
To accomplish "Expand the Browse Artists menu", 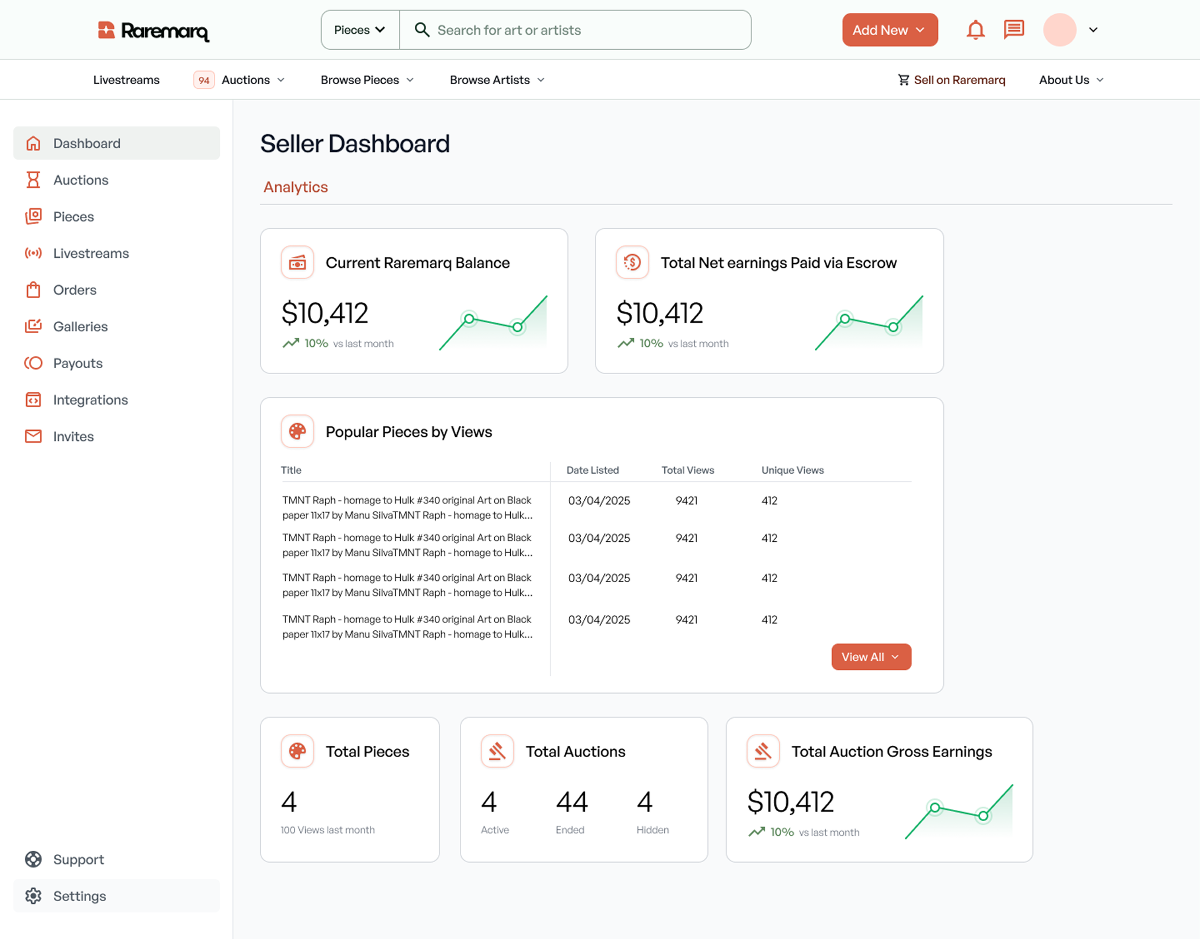I will pyautogui.click(x=497, y=80).
